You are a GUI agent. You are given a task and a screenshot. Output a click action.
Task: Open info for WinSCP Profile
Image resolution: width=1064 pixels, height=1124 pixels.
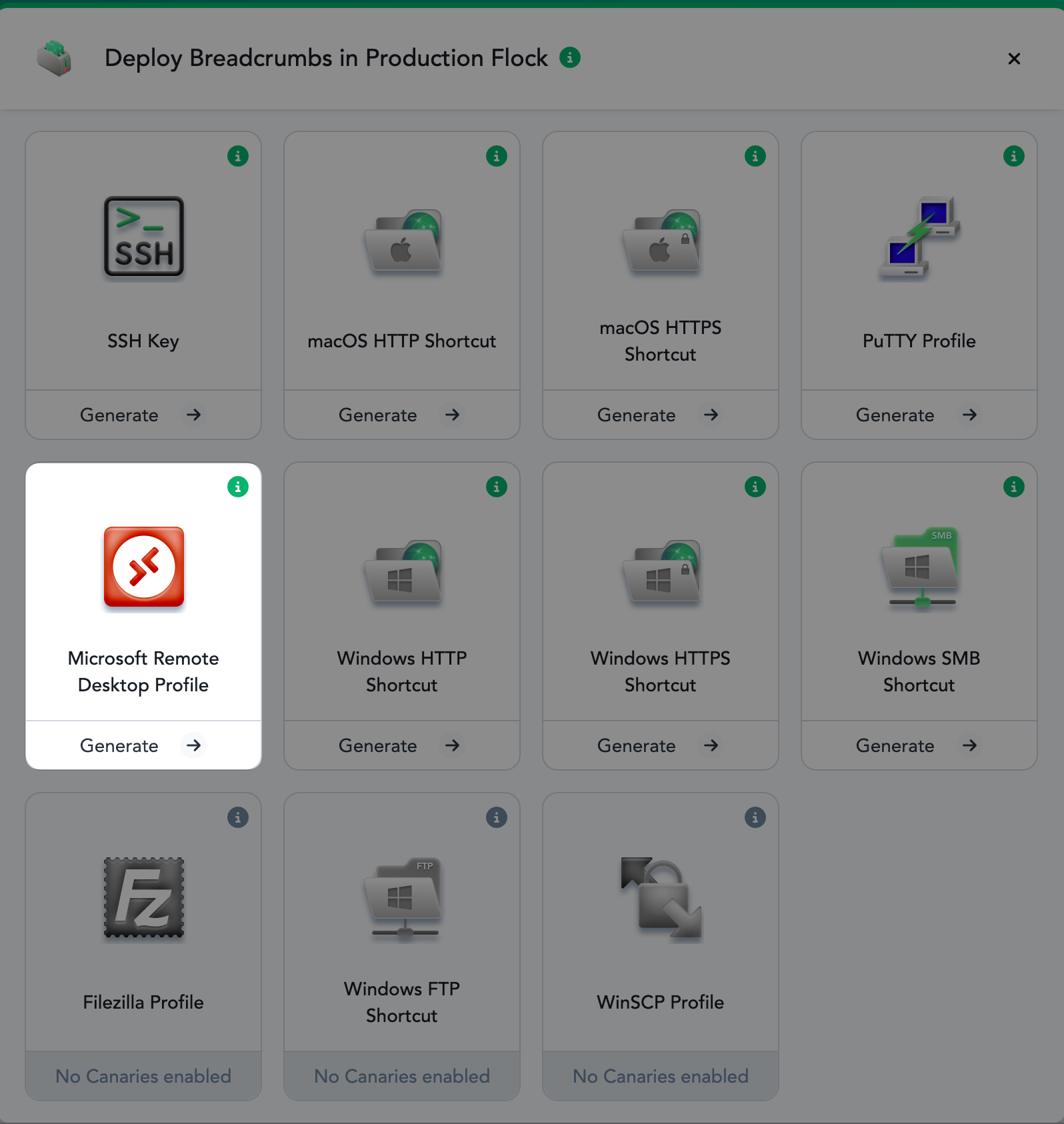(x=755, y=817)
